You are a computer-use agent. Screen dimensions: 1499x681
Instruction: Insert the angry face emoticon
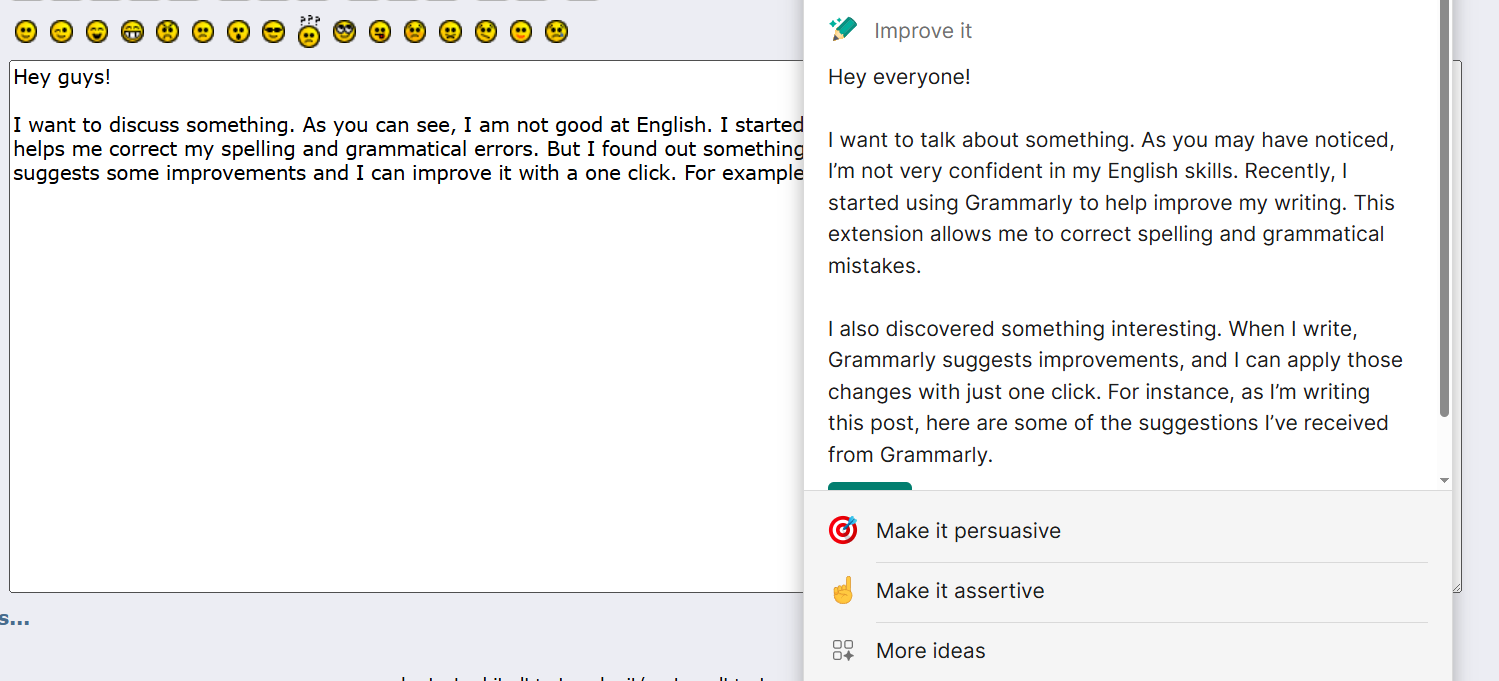tap(167, 32)
